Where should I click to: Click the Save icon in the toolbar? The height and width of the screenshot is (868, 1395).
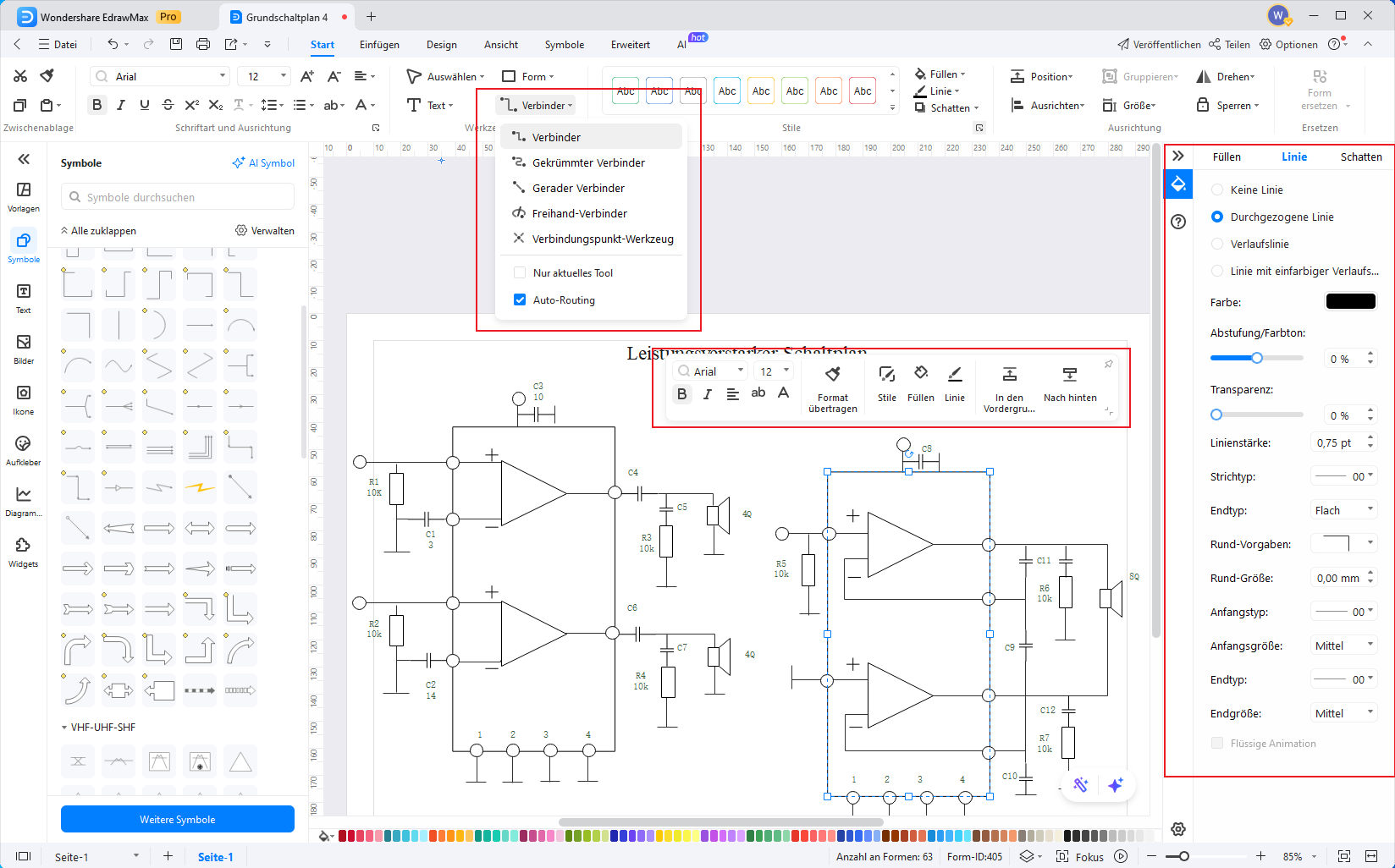click(x=176, y=44)
